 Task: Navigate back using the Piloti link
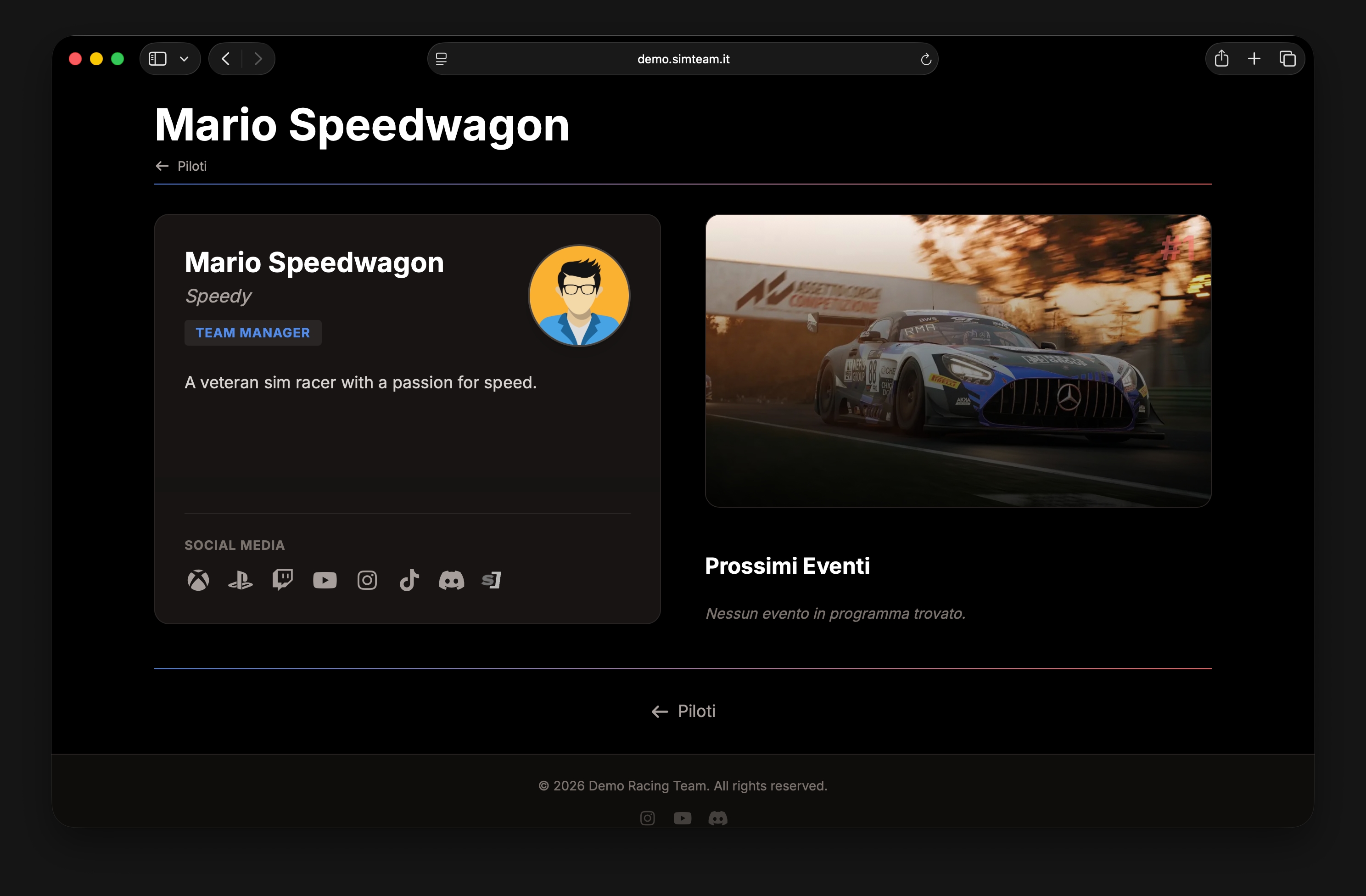pos(181,166)
